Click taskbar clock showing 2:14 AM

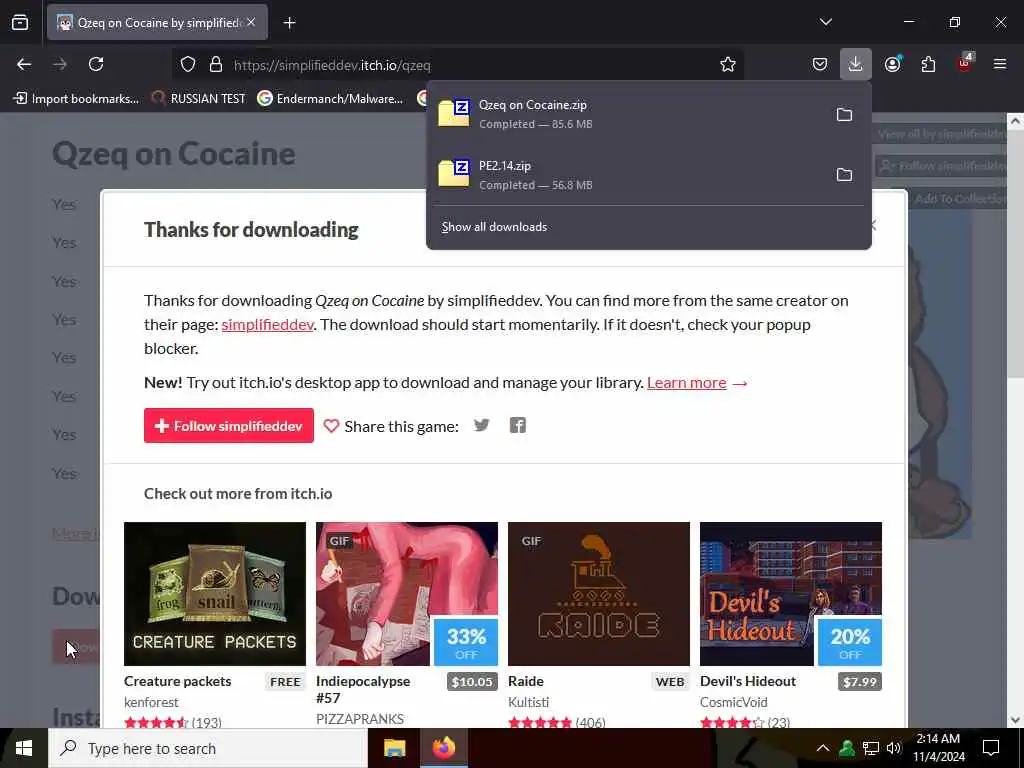(x=938, y=748)
